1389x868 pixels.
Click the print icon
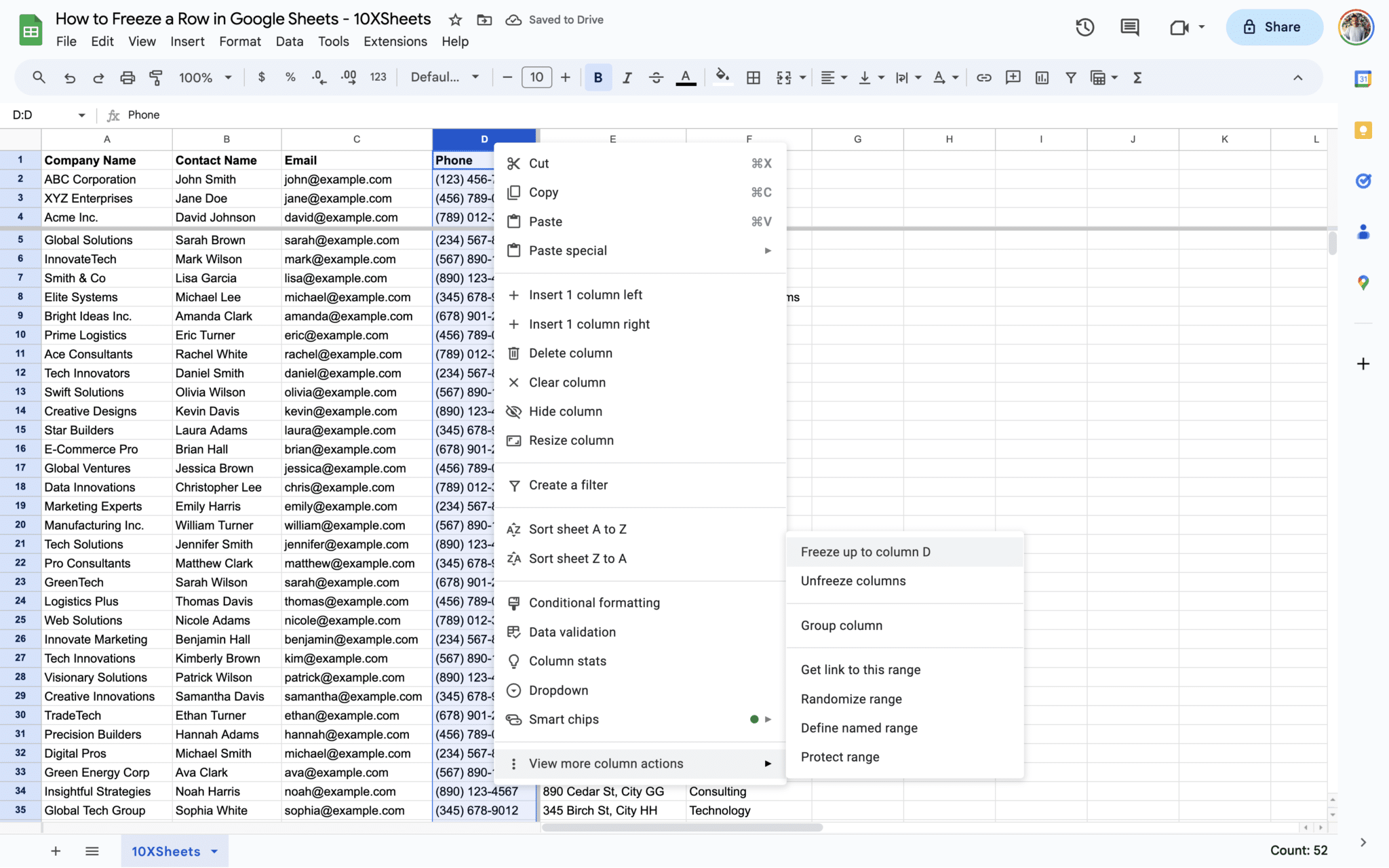(127, 77)
